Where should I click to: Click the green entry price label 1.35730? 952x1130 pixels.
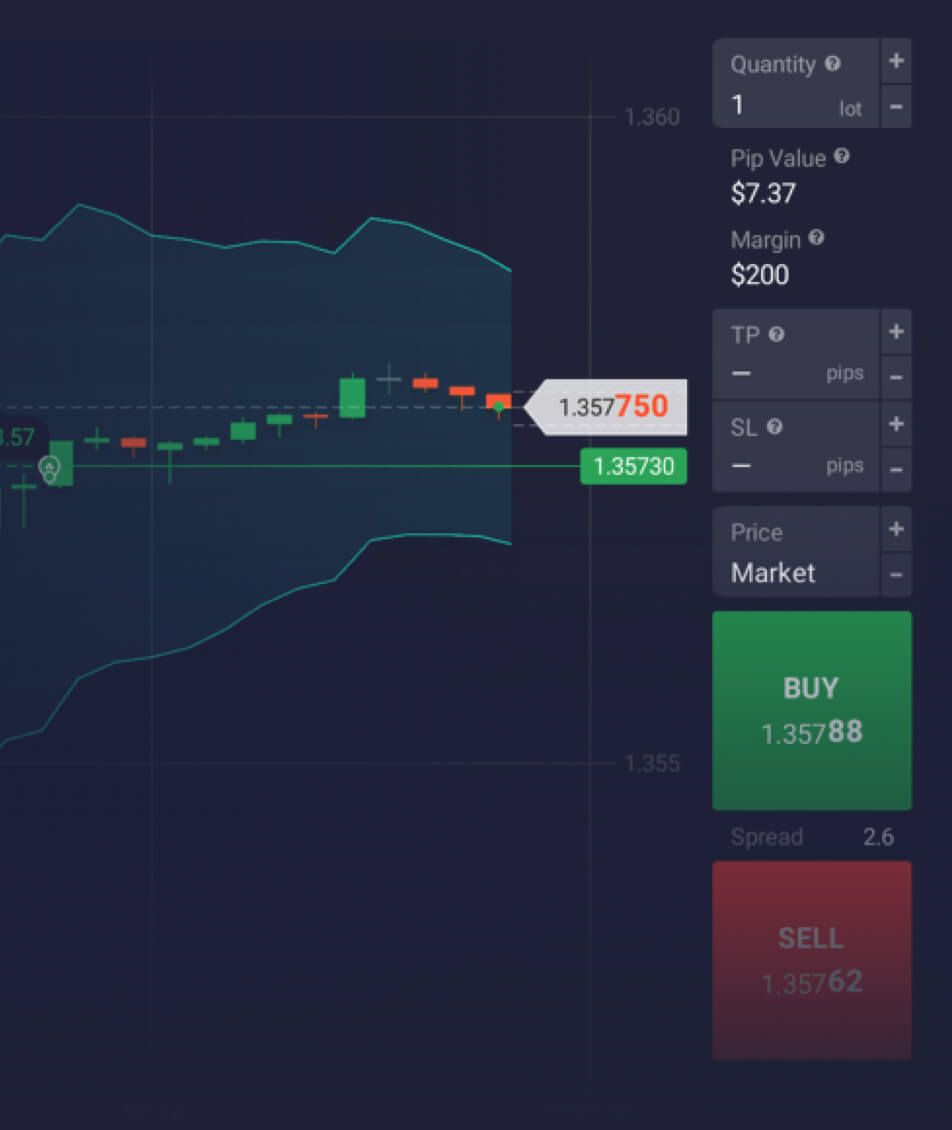(x=633, y=466)
